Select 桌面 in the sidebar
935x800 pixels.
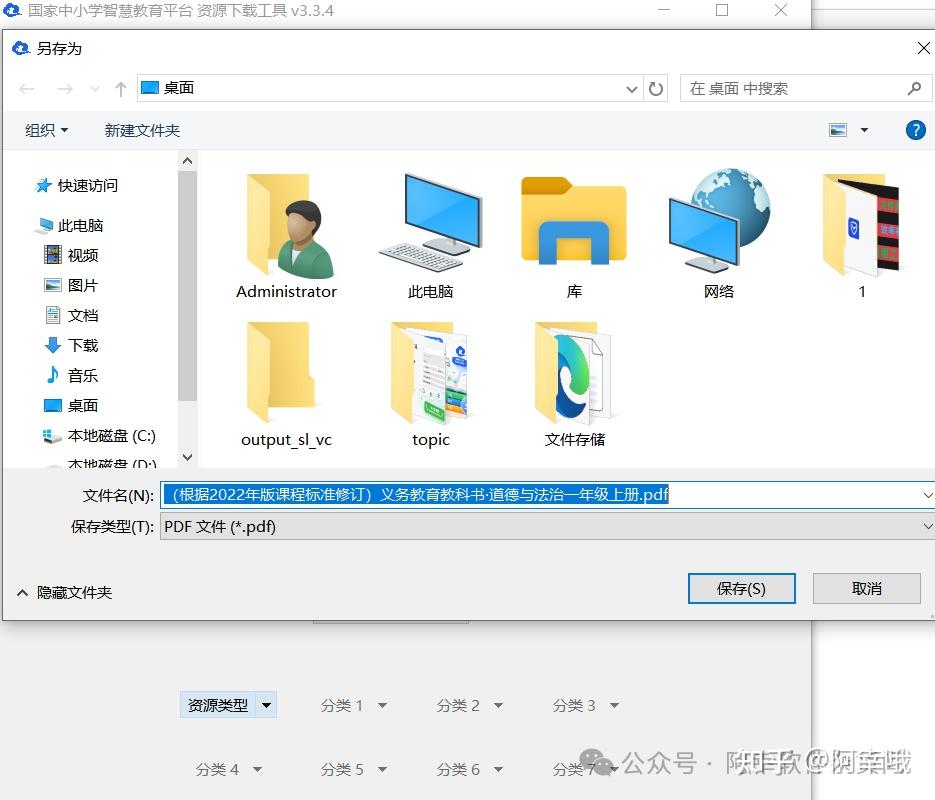point(71,405)
